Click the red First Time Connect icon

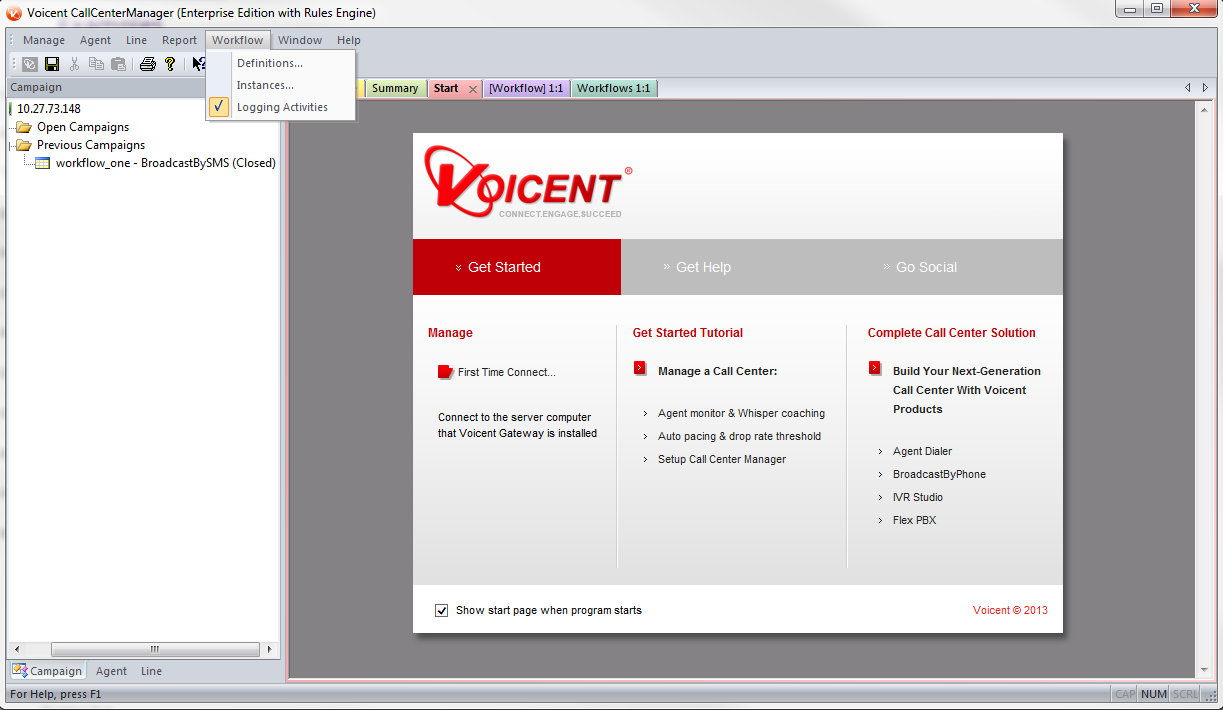[446, 372]
